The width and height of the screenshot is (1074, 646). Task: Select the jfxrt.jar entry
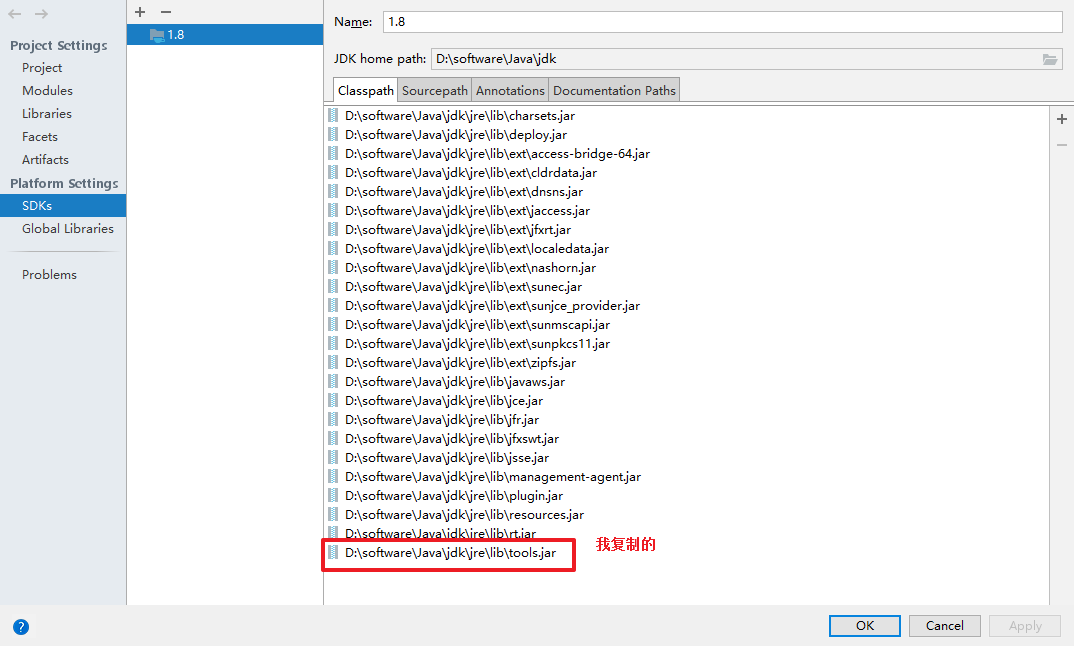(x=458, y=229)
